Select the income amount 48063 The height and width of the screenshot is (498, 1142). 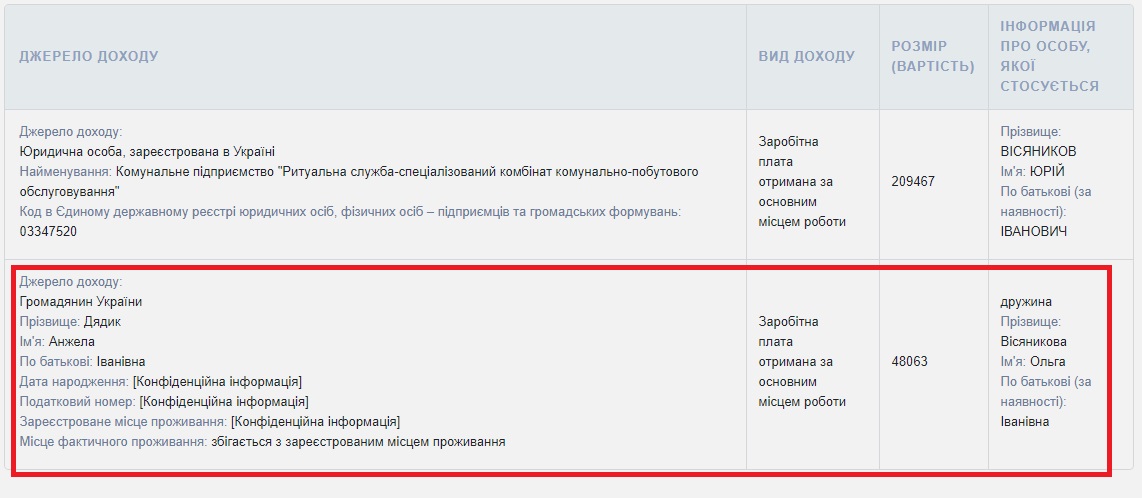pos(910,361)
